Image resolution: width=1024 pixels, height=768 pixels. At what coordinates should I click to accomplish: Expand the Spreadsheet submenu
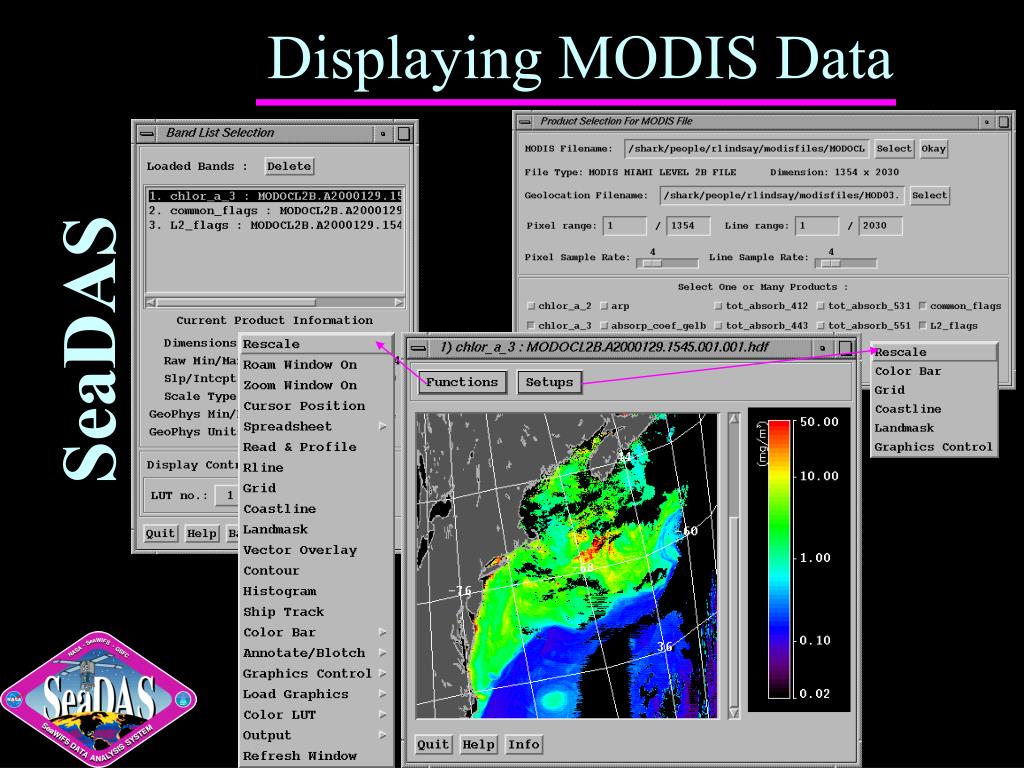(x=382, y=427)
